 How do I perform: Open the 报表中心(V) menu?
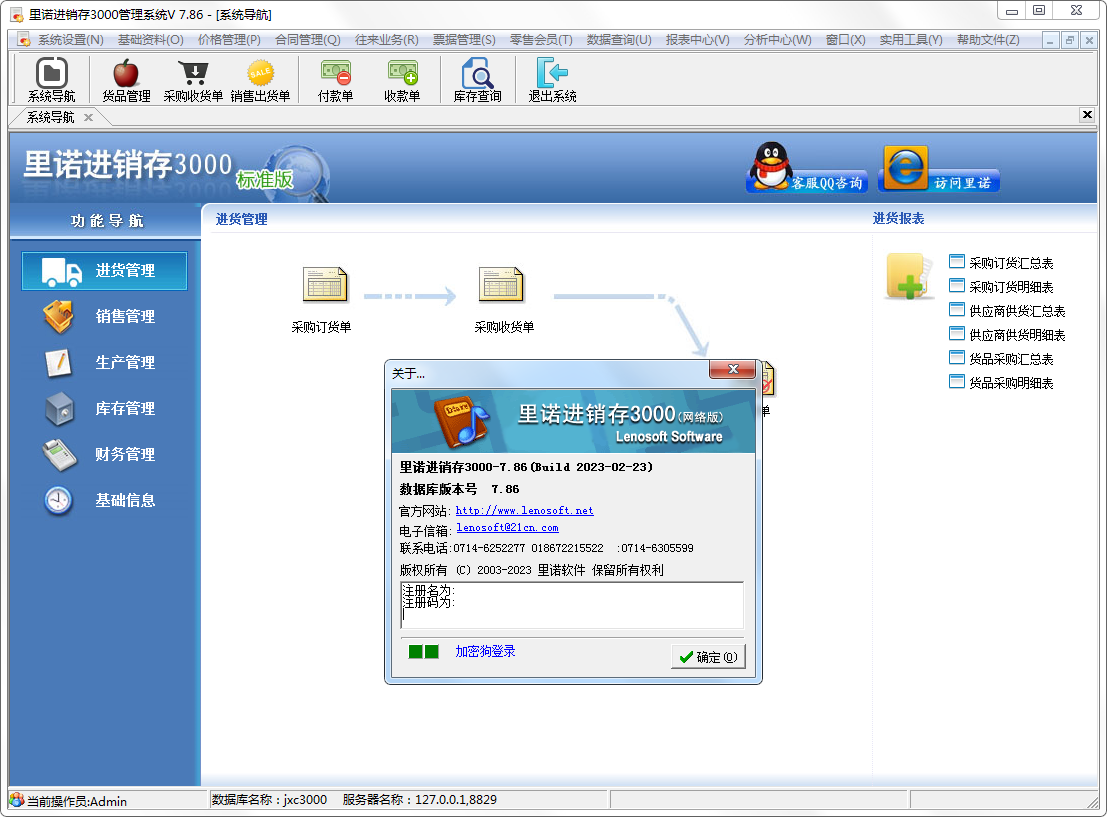coord(697,40)
